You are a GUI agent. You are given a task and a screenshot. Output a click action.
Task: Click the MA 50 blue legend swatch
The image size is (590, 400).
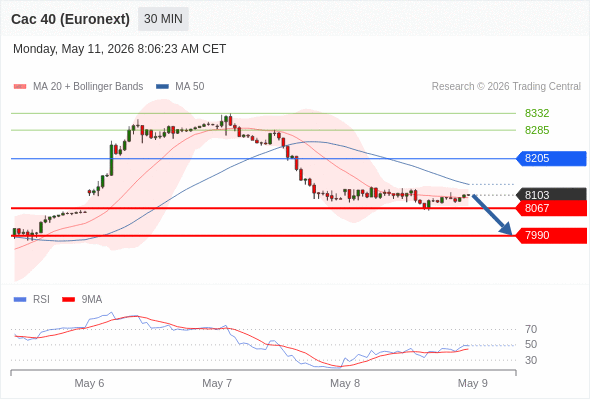[162, 87]
